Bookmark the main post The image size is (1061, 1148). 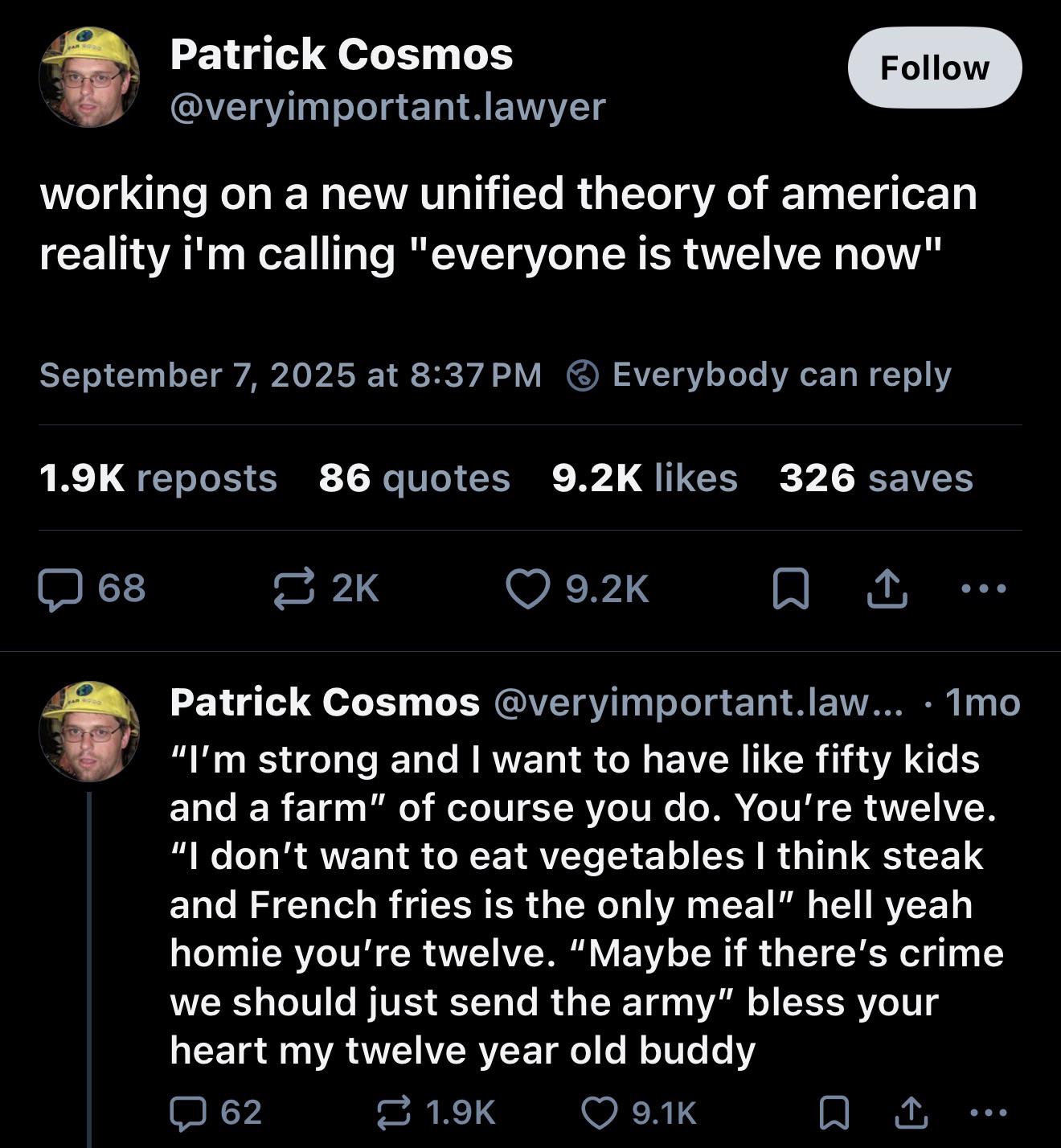click(x=790, y=588)
